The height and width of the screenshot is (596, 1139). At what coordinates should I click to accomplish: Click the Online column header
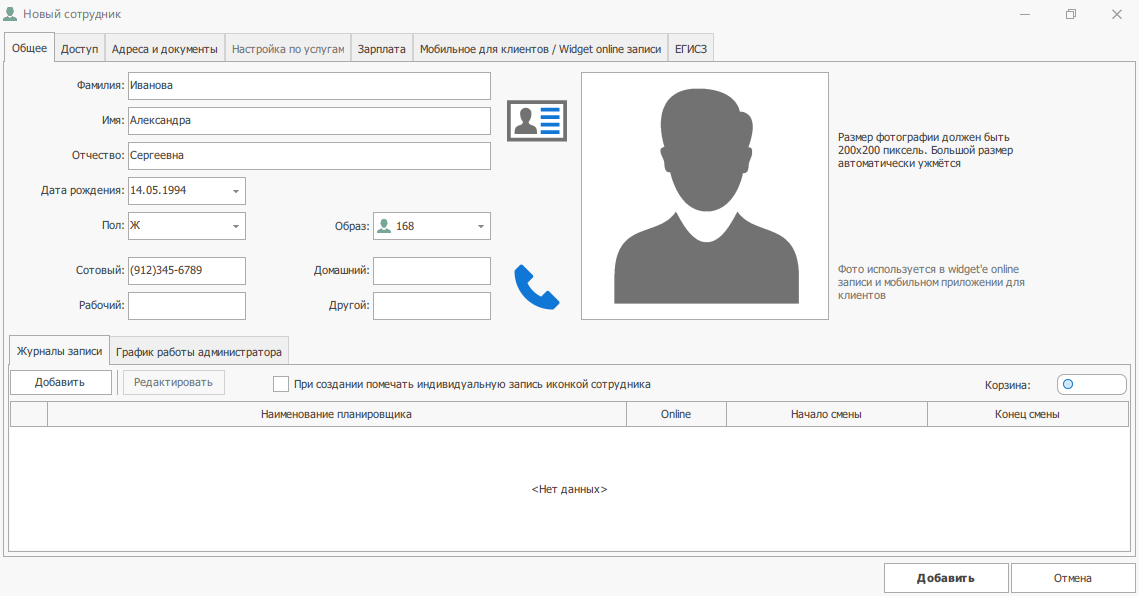(676, 414)
